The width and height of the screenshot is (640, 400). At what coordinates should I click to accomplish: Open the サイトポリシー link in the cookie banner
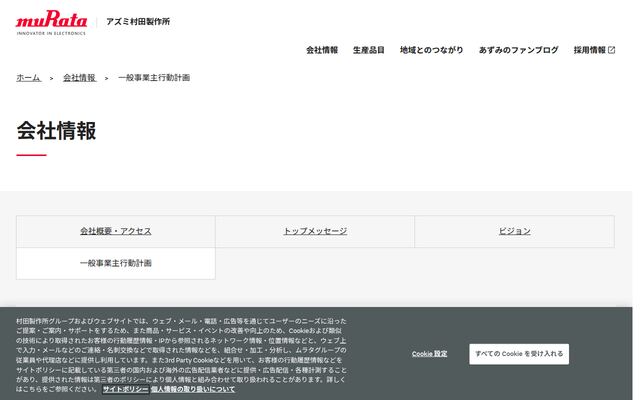click(x=125, y=389)
